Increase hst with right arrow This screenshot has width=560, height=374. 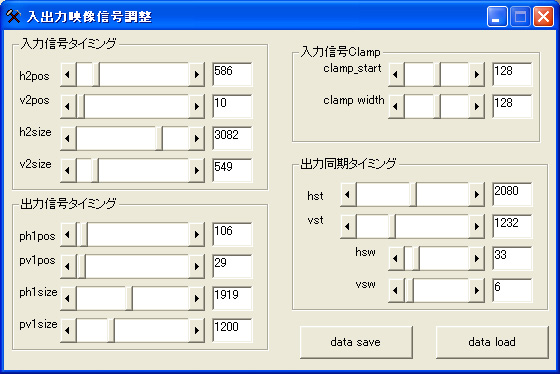pyautogui.click(x=477, y=194)
